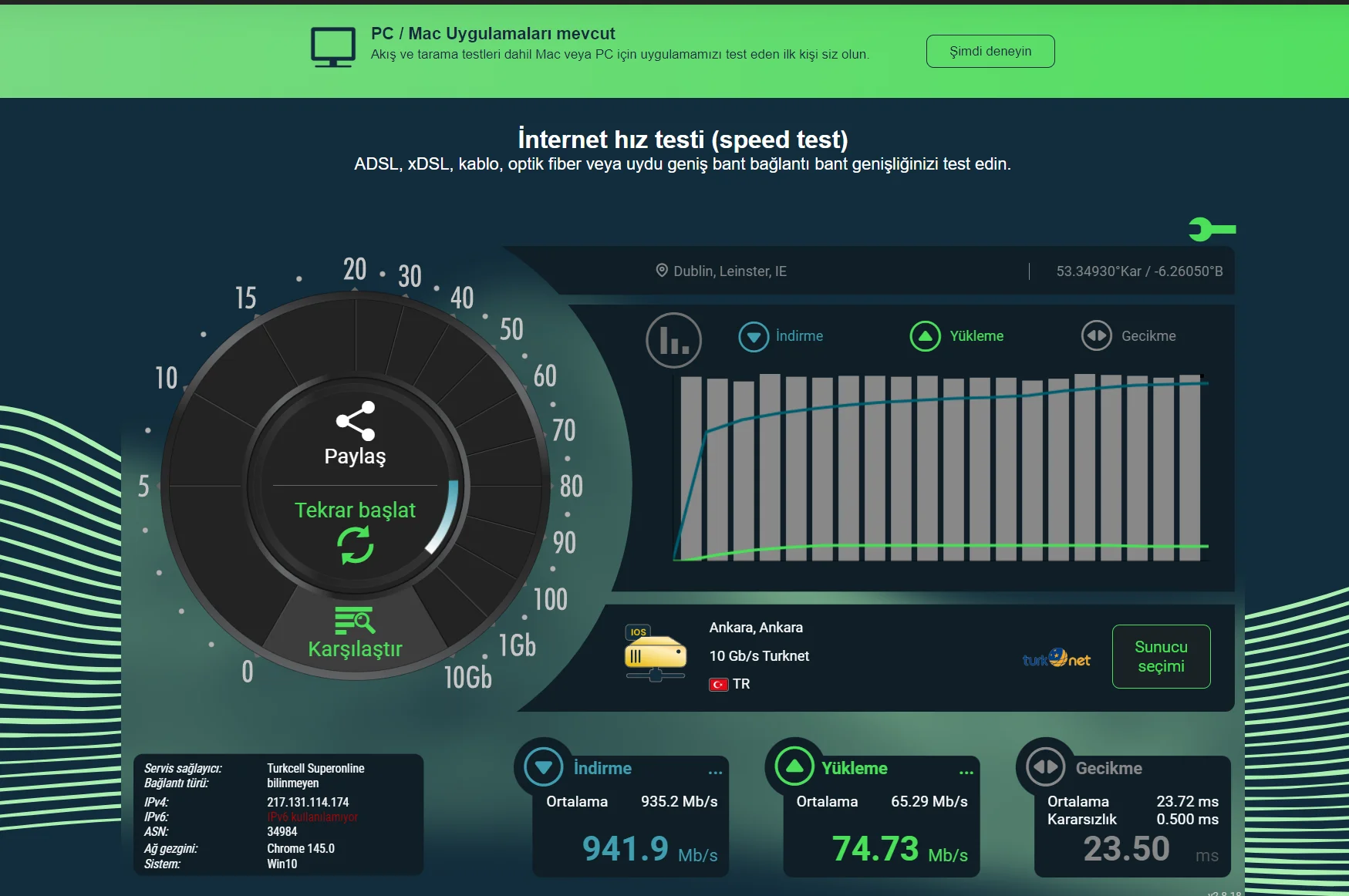This screenshot has width=1349, height=896.
Task: Click the average download 935.2 Mb/s value
Action: tap(679, 801)
